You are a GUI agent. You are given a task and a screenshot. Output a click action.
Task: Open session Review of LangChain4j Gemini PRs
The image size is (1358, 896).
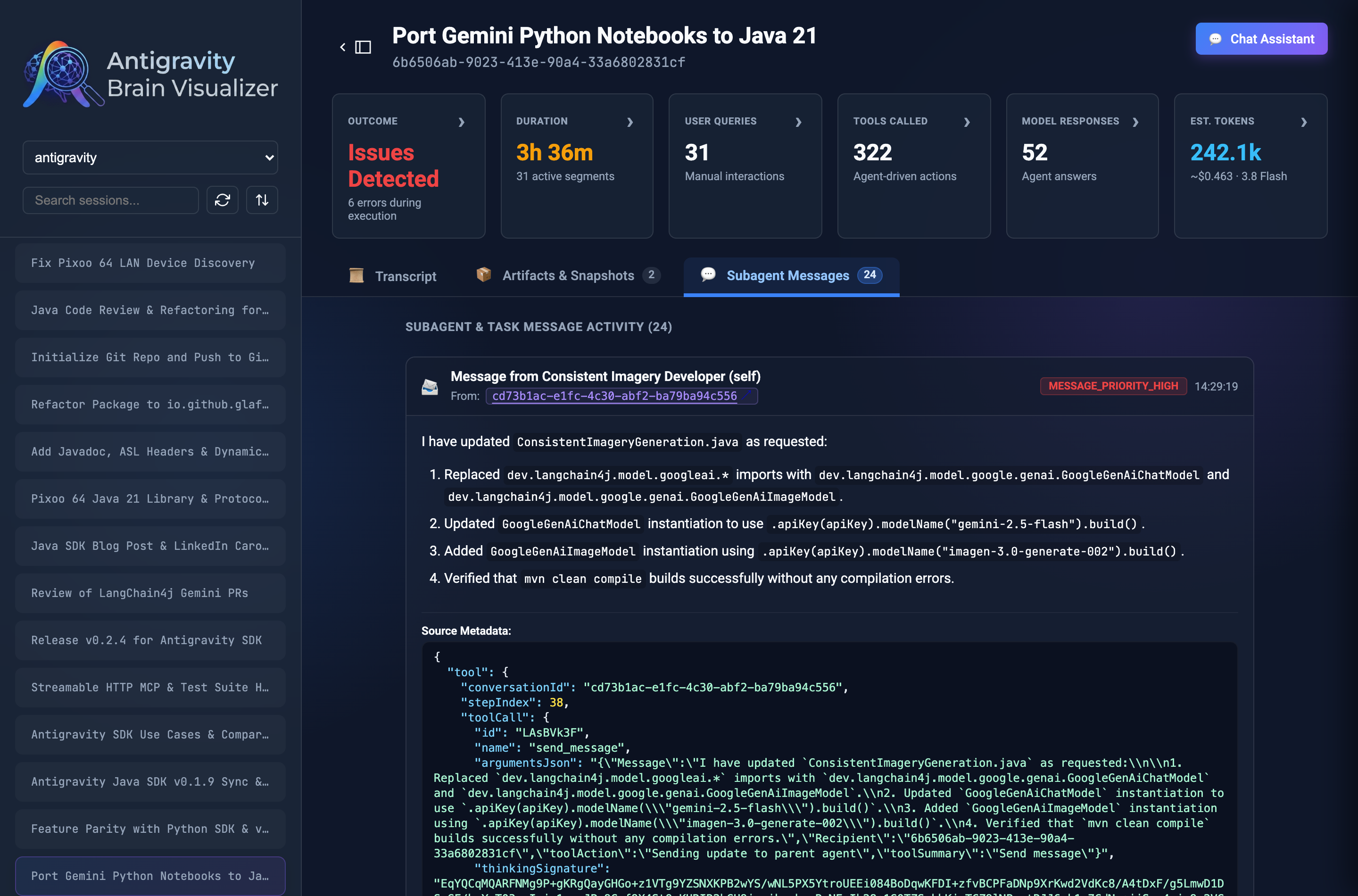coord(150,593)
